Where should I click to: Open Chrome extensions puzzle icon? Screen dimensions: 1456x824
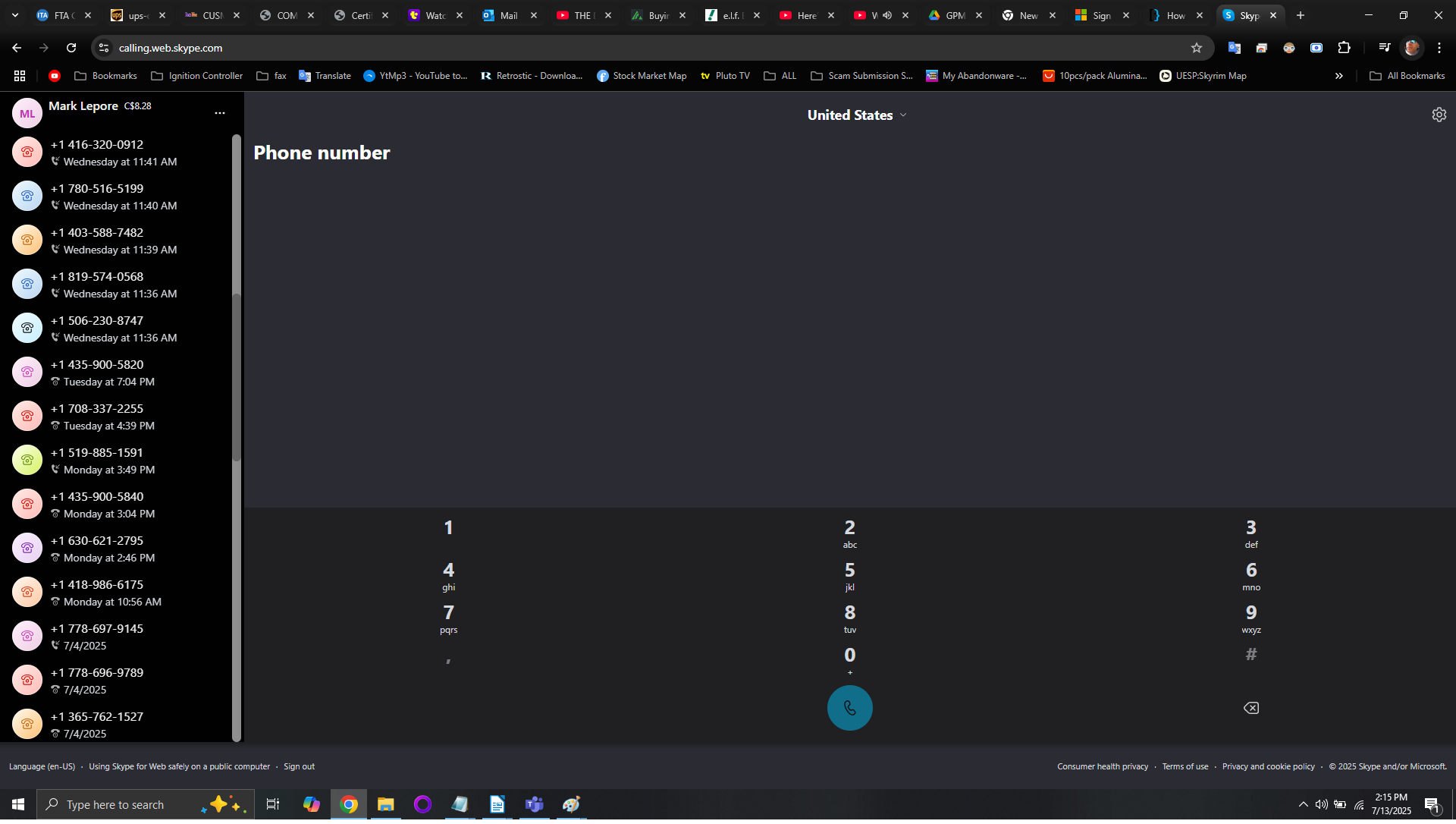click(1344, 48)
